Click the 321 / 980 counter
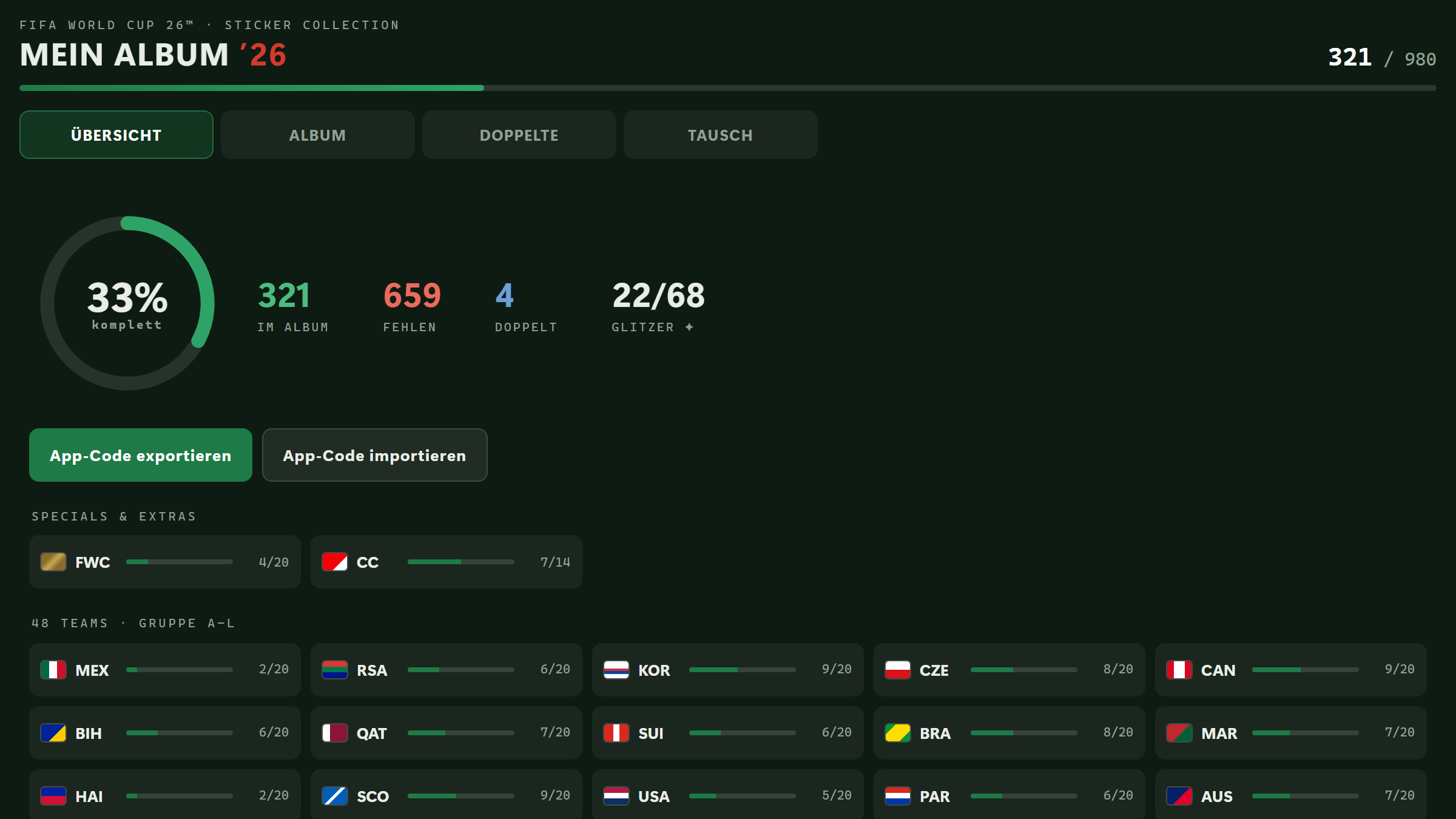This screenshot has height=819, width=1456. point(1382,58)
